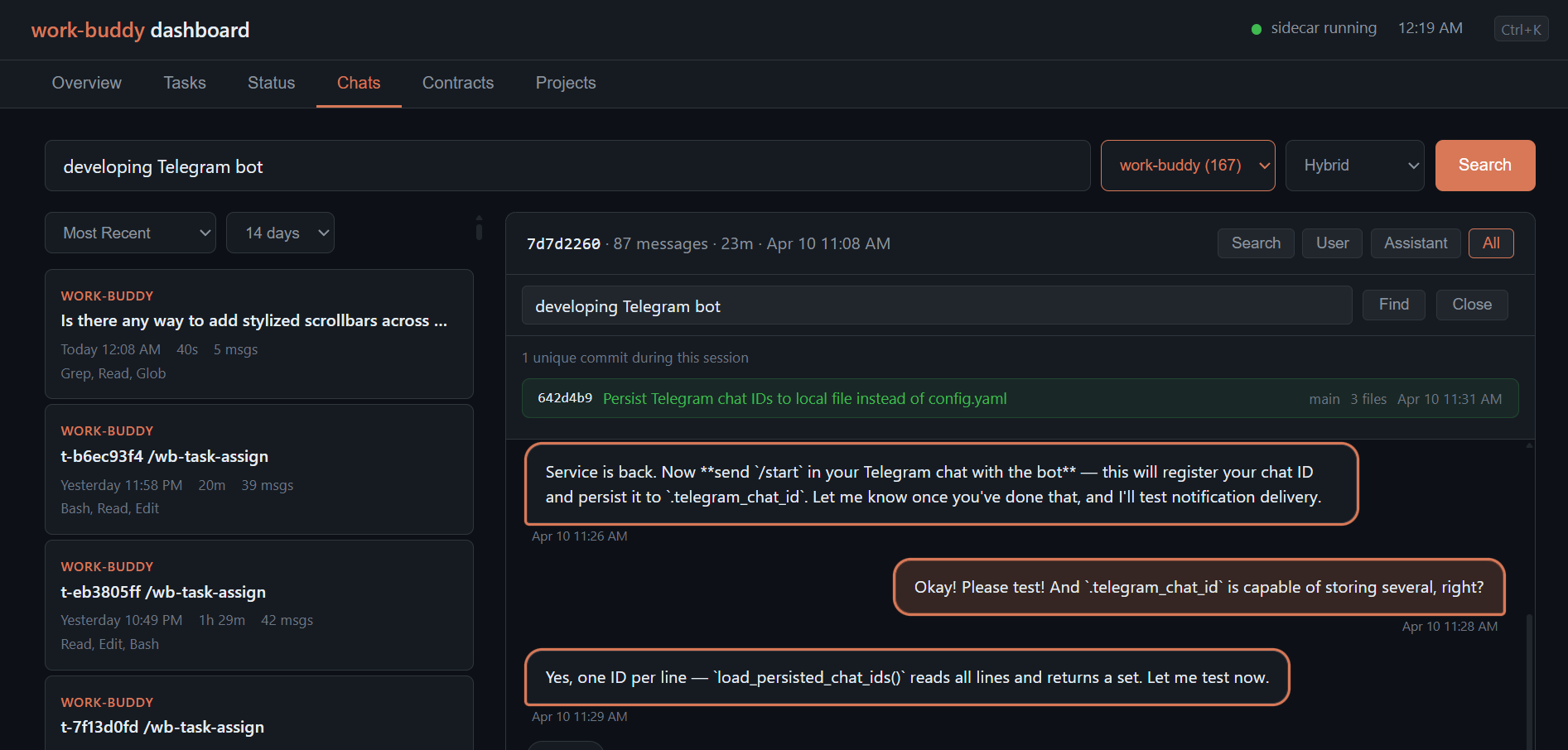Expand the work-buddy (167) project dropdown

click(x=1188, y=166)
